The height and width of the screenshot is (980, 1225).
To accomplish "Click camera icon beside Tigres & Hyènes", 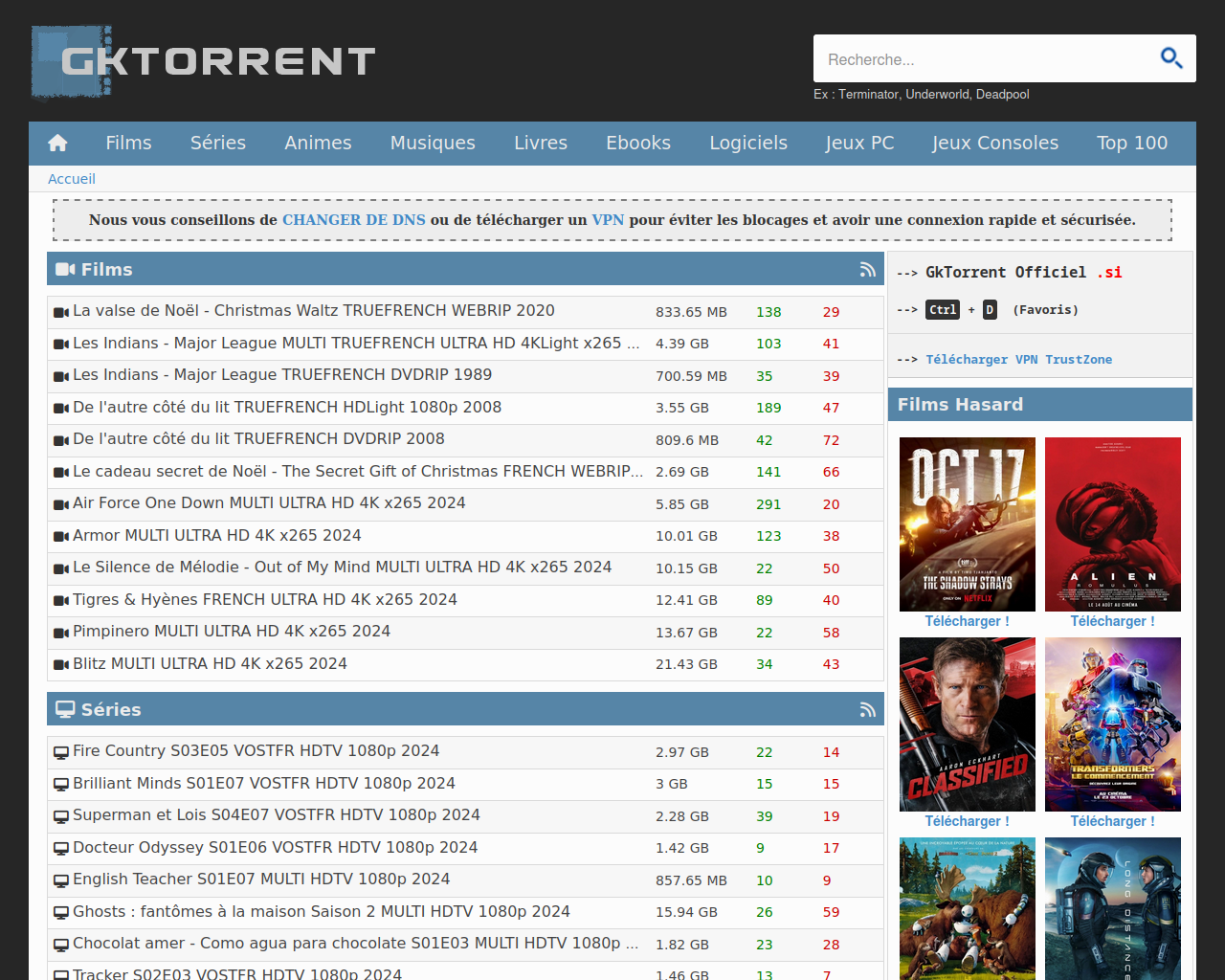I will point(61,601).
